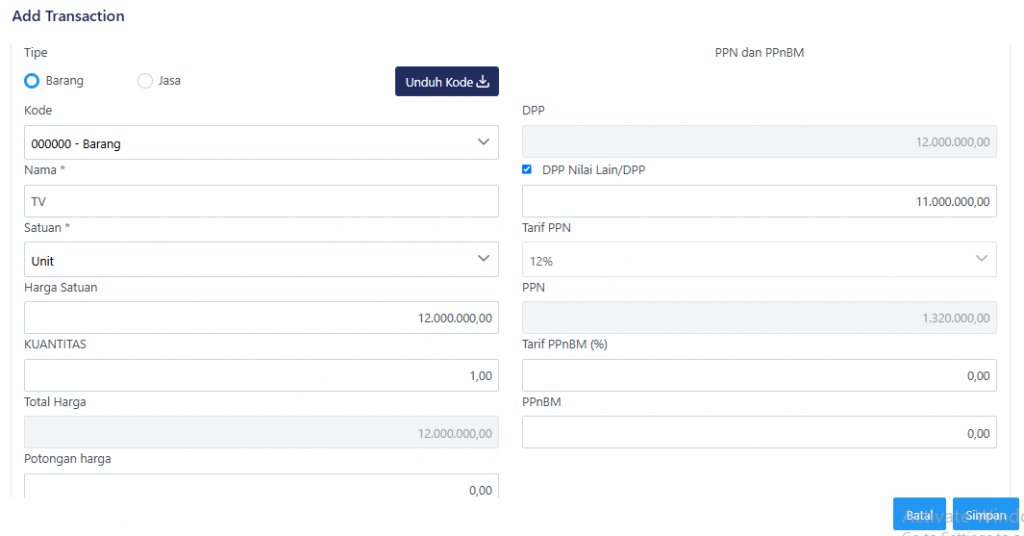
Task: Click the read-only DPP field
Action: [759, 142]
